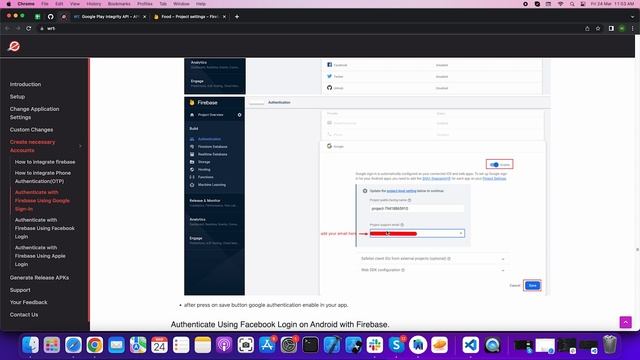640x360 pixels.
Task: Go back to the previous page
Action: click(7, 28)
